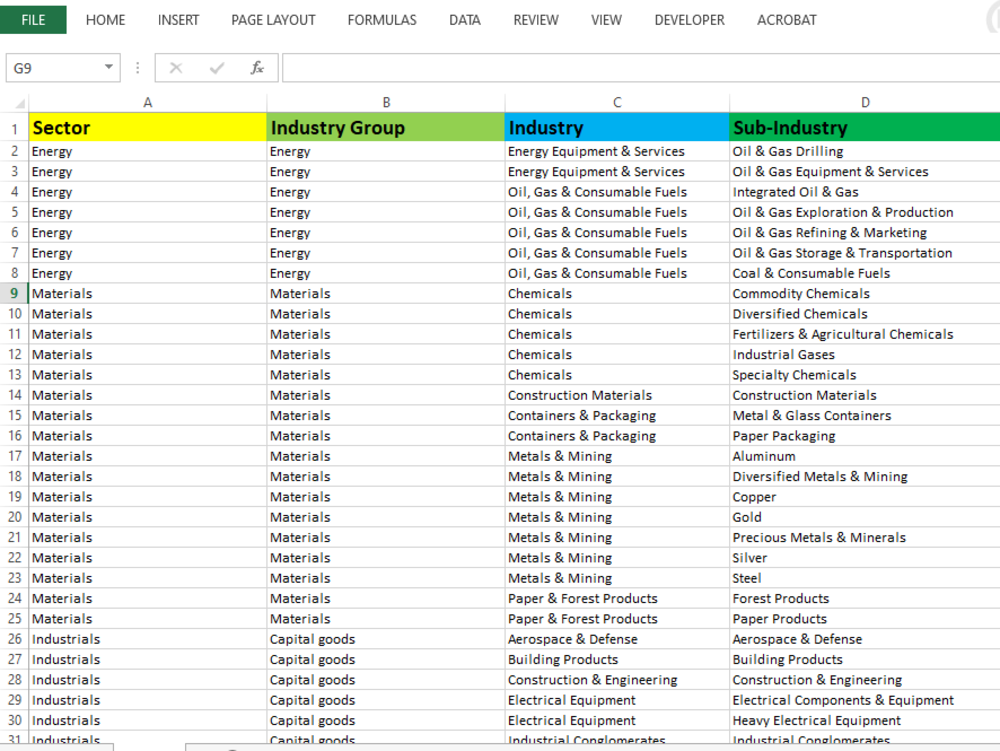
Task: Select the Silver cell
Action: click(x=865, y=558)
